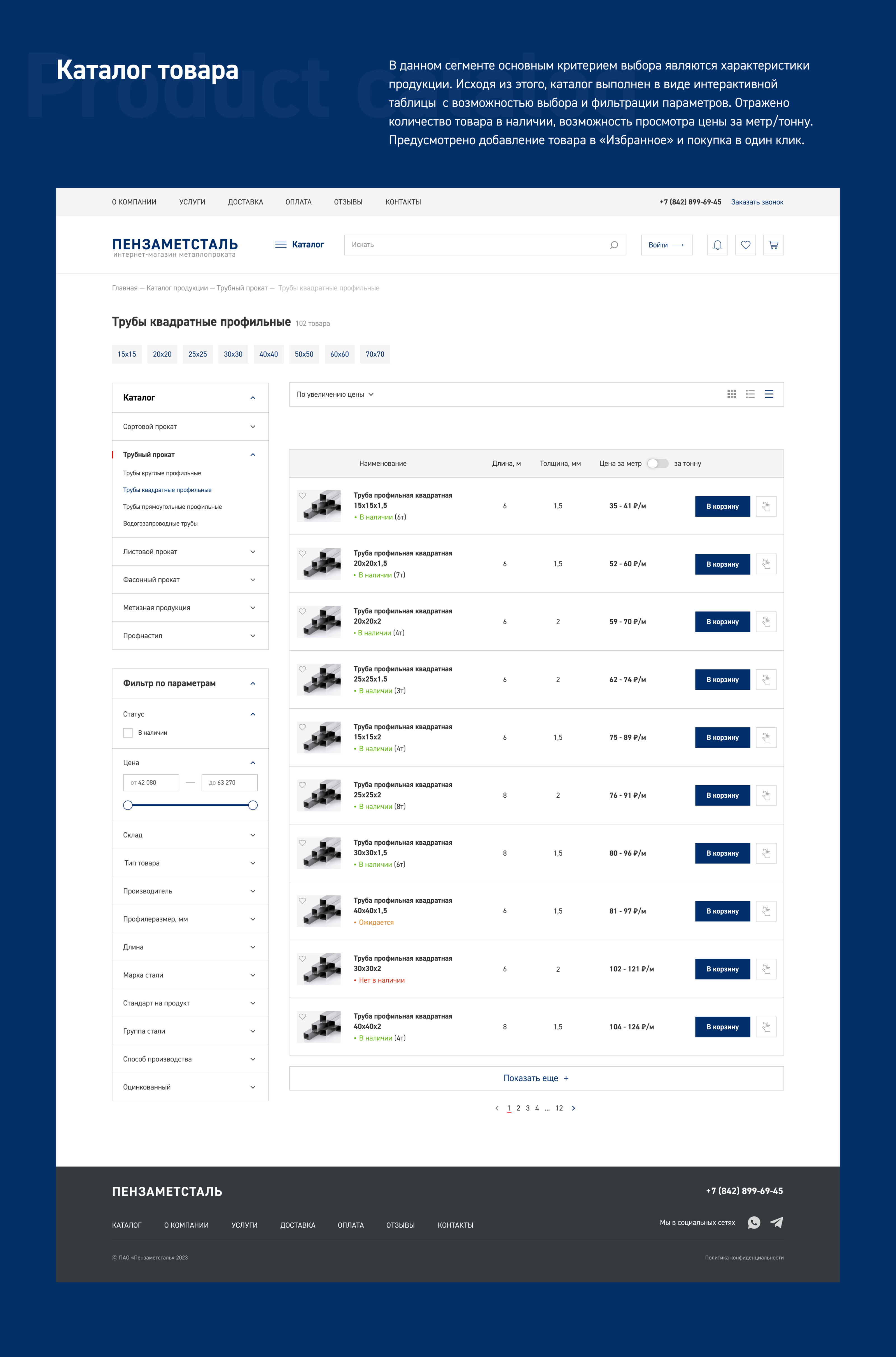This screenshot has height=1357, width=896.
Task: Click the right handle of price slider
Action: [x=253, y=806]
